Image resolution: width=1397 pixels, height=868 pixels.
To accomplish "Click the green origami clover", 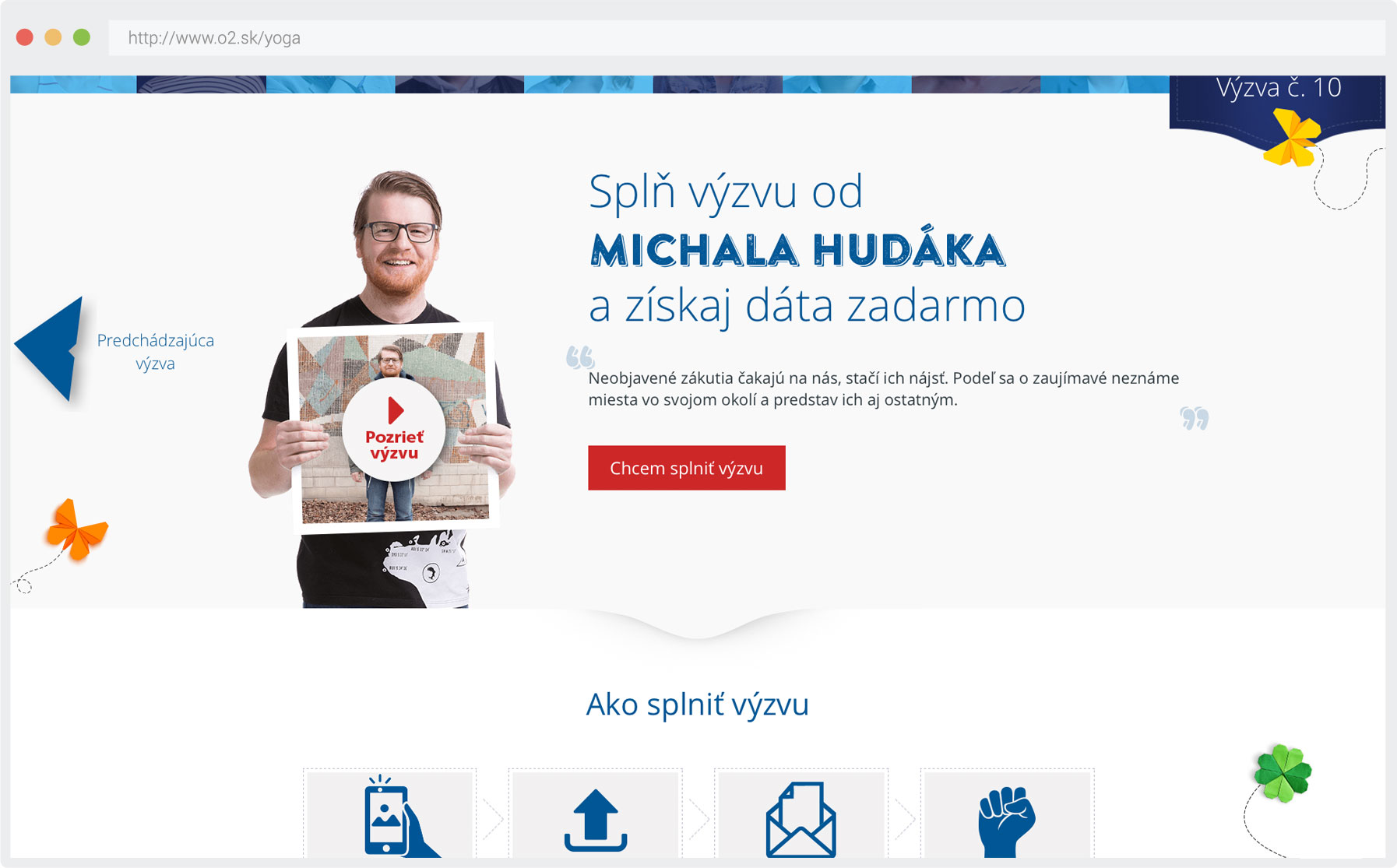I will click(1283, 772).
